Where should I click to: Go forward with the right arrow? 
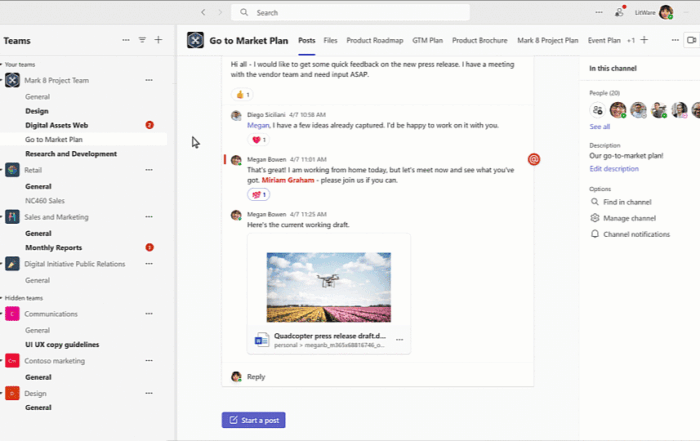point(220,12)
